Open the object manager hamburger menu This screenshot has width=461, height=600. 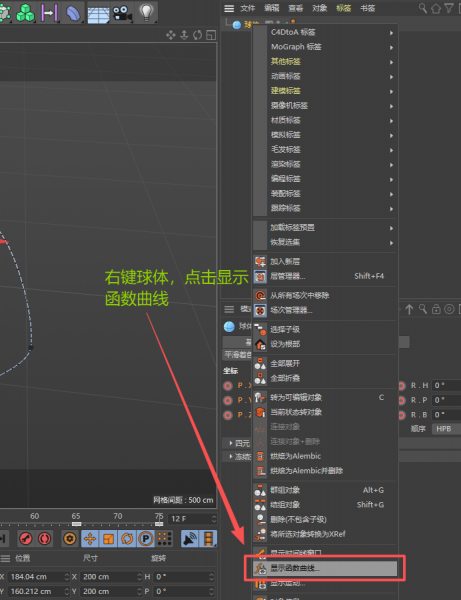[229, 8]
